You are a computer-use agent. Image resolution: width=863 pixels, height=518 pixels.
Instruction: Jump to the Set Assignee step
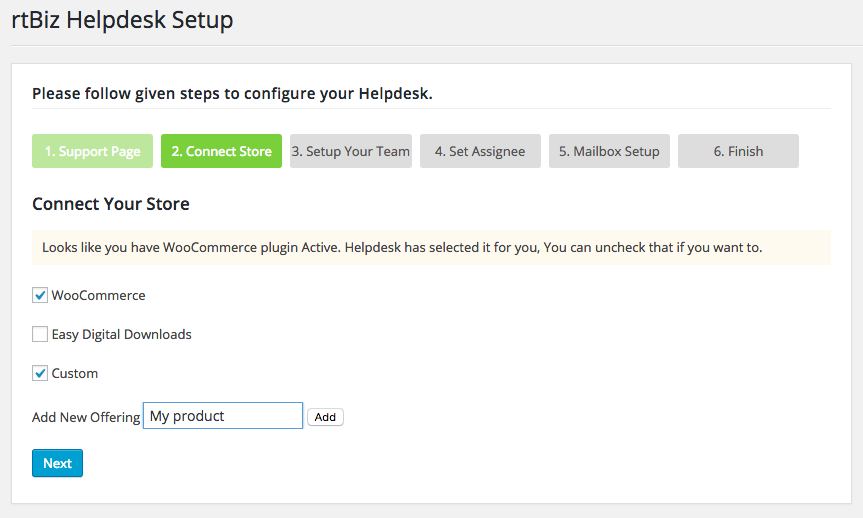480,151
